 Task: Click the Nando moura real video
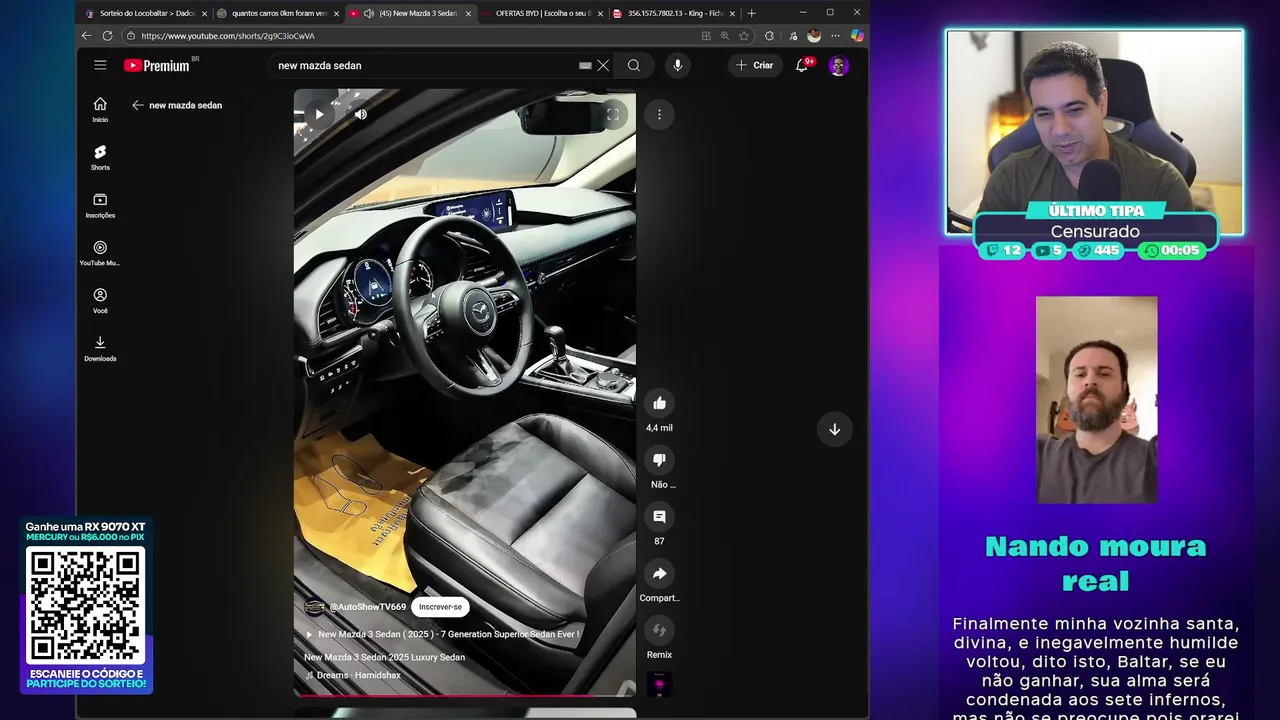[1096, 399]
